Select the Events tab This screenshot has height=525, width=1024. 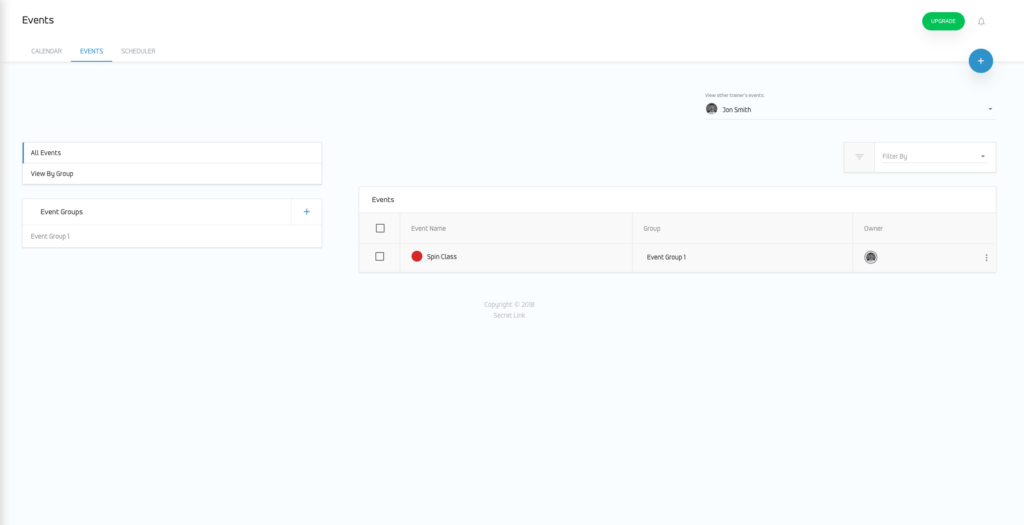pyautogui.click(x=91, y=51)
